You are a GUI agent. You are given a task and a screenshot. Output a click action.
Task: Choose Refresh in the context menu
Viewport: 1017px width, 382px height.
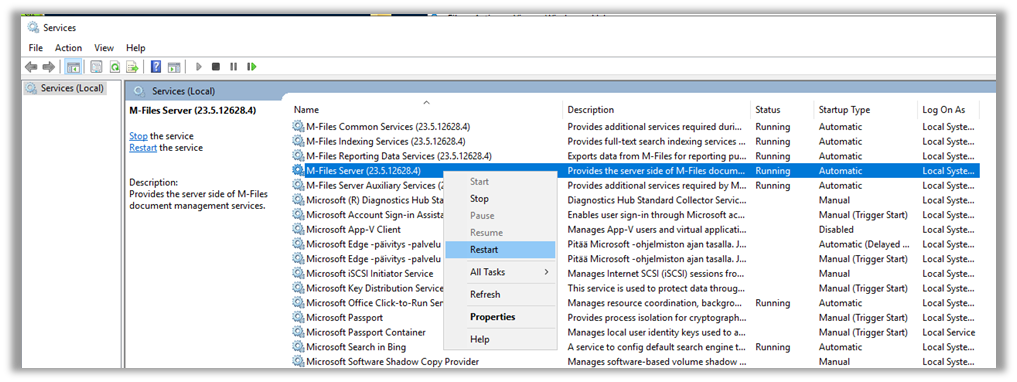pyautogui.click(x=499, y=294)
